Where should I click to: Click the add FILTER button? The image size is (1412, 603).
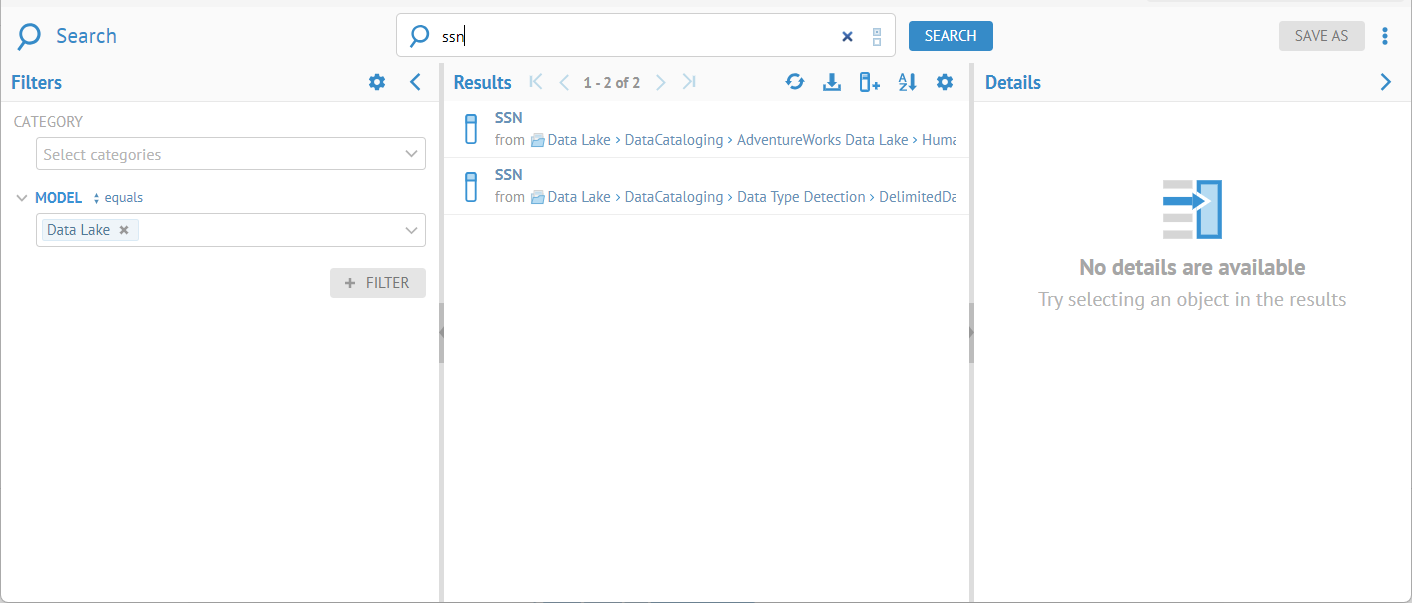tap(378, 283)
